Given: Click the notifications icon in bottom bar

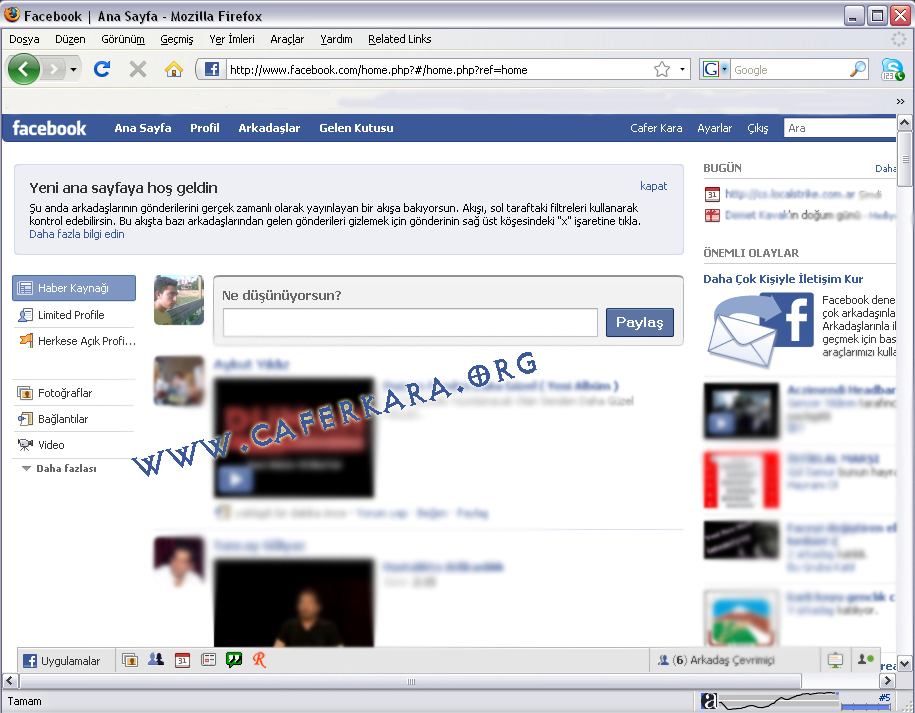Looking at the screenshot, I should point(835,660).
